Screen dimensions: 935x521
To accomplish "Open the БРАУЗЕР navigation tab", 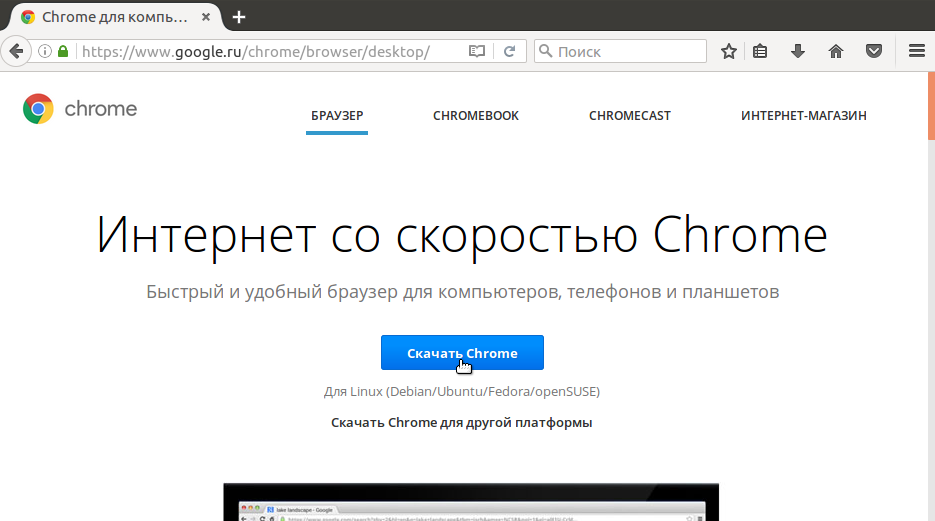I will [337, 116].
